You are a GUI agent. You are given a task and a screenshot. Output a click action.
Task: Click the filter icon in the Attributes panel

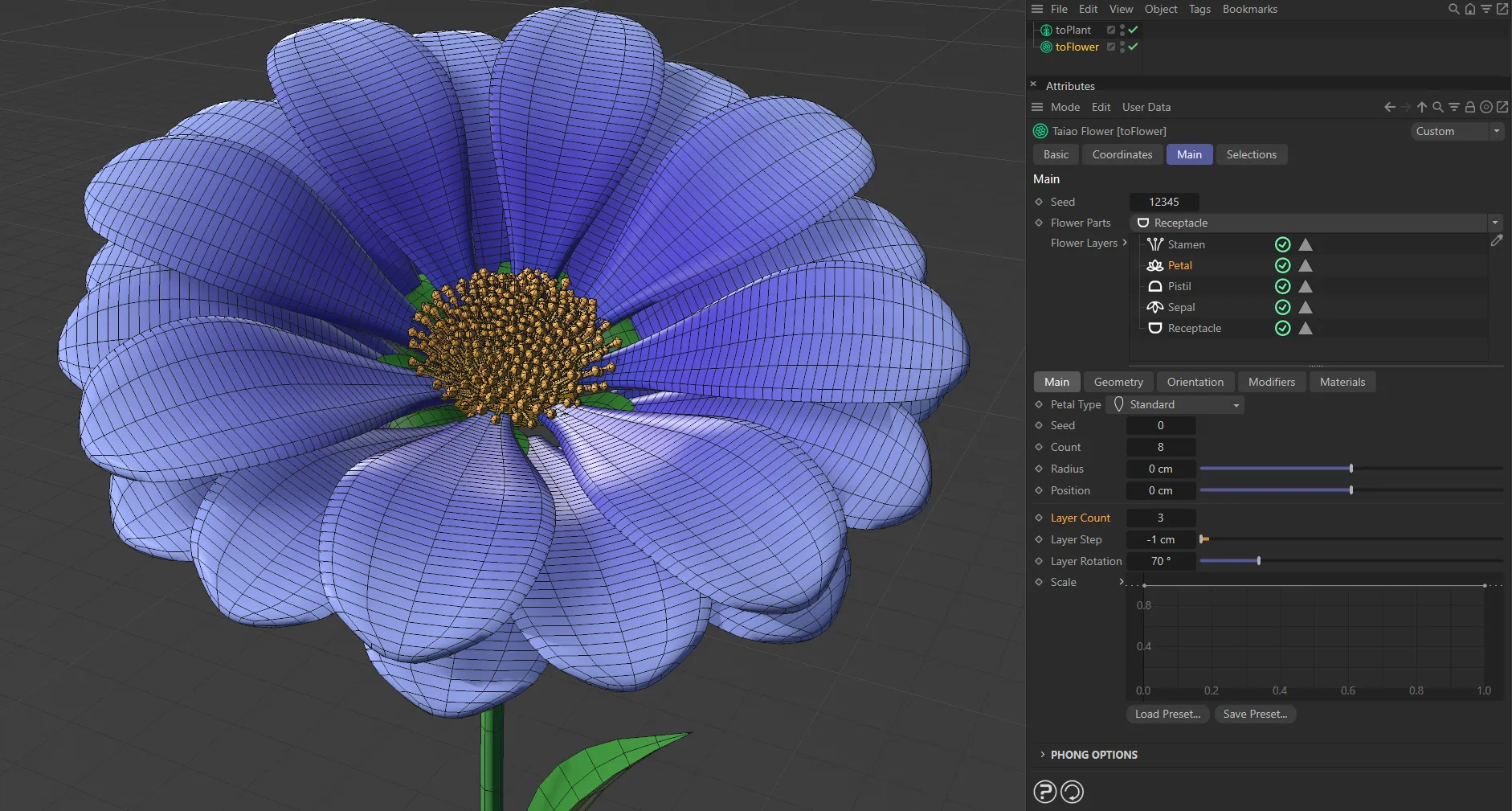[x=1454, y=106]
